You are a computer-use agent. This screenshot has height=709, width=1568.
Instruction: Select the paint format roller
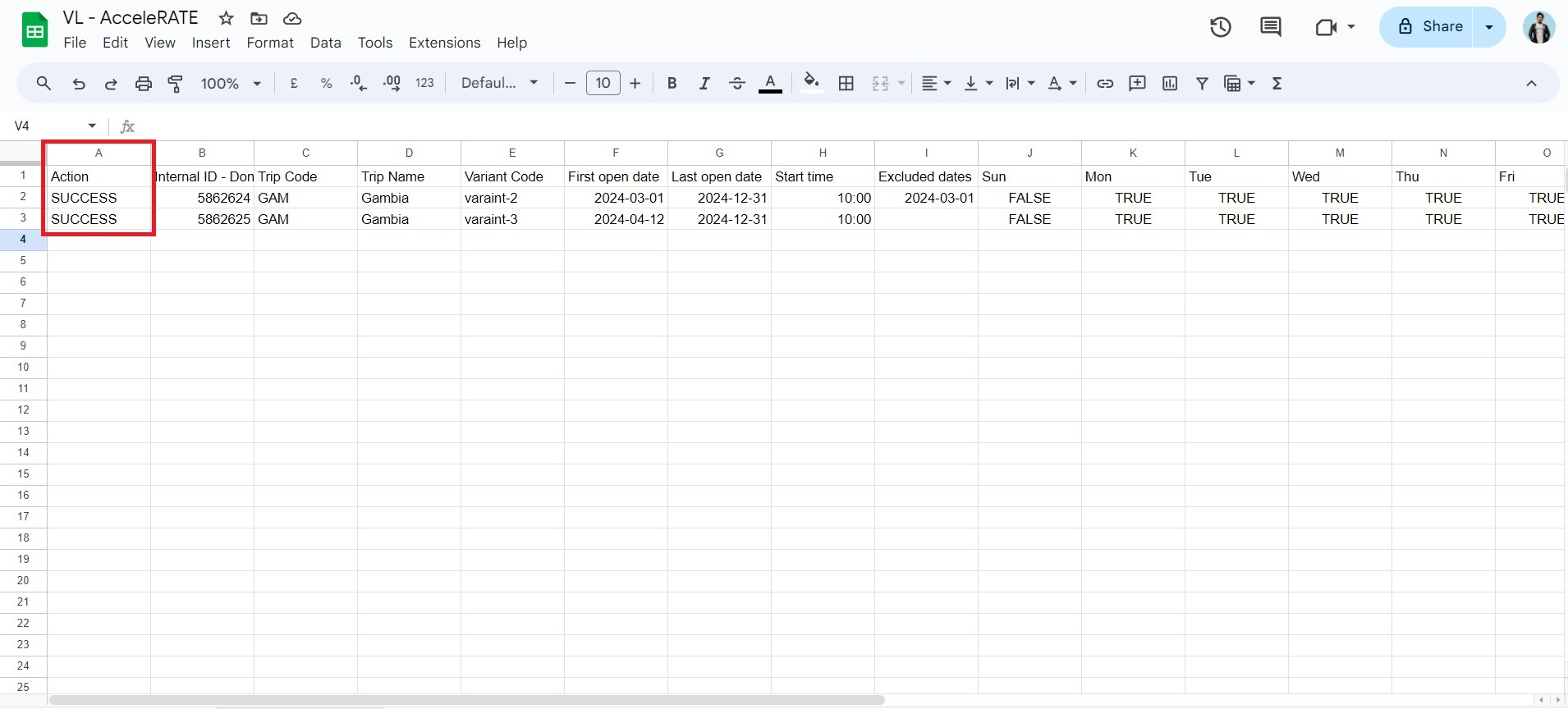176,84
